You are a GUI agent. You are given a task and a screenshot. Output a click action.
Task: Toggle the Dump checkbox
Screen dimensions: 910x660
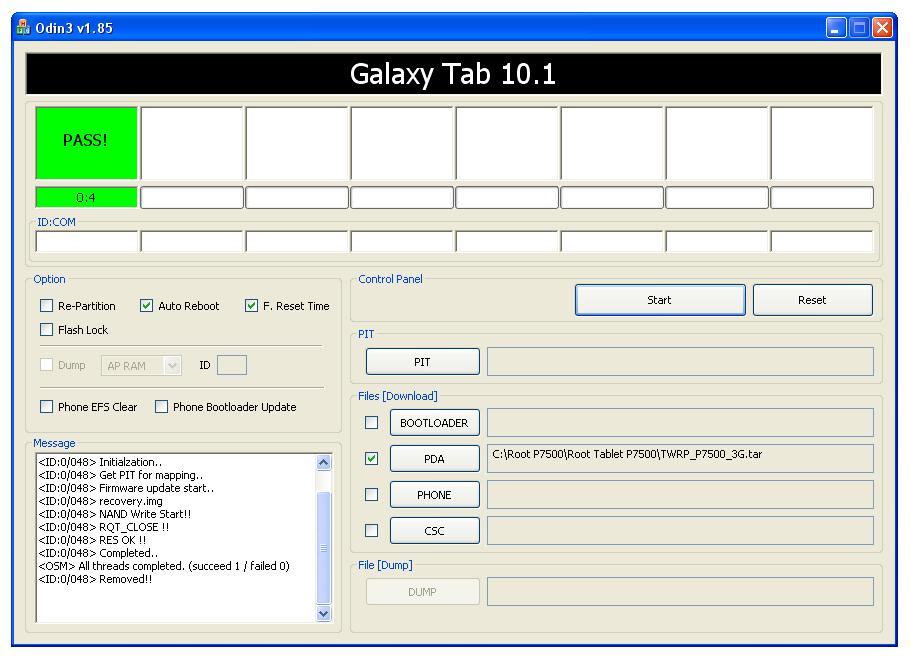pyautogui.click(x=46, y=365)
